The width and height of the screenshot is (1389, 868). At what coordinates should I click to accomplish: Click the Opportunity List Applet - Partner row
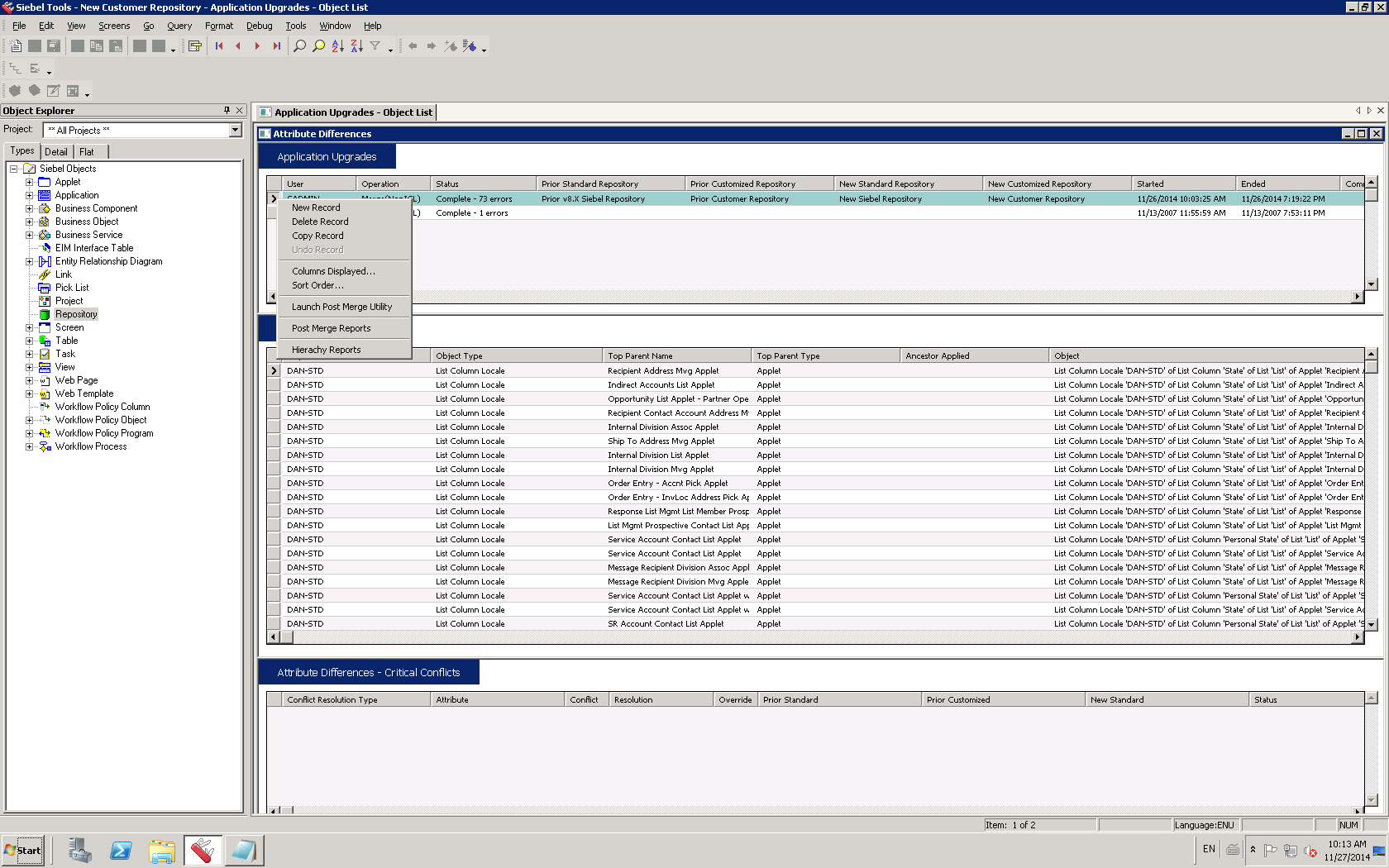815,399
